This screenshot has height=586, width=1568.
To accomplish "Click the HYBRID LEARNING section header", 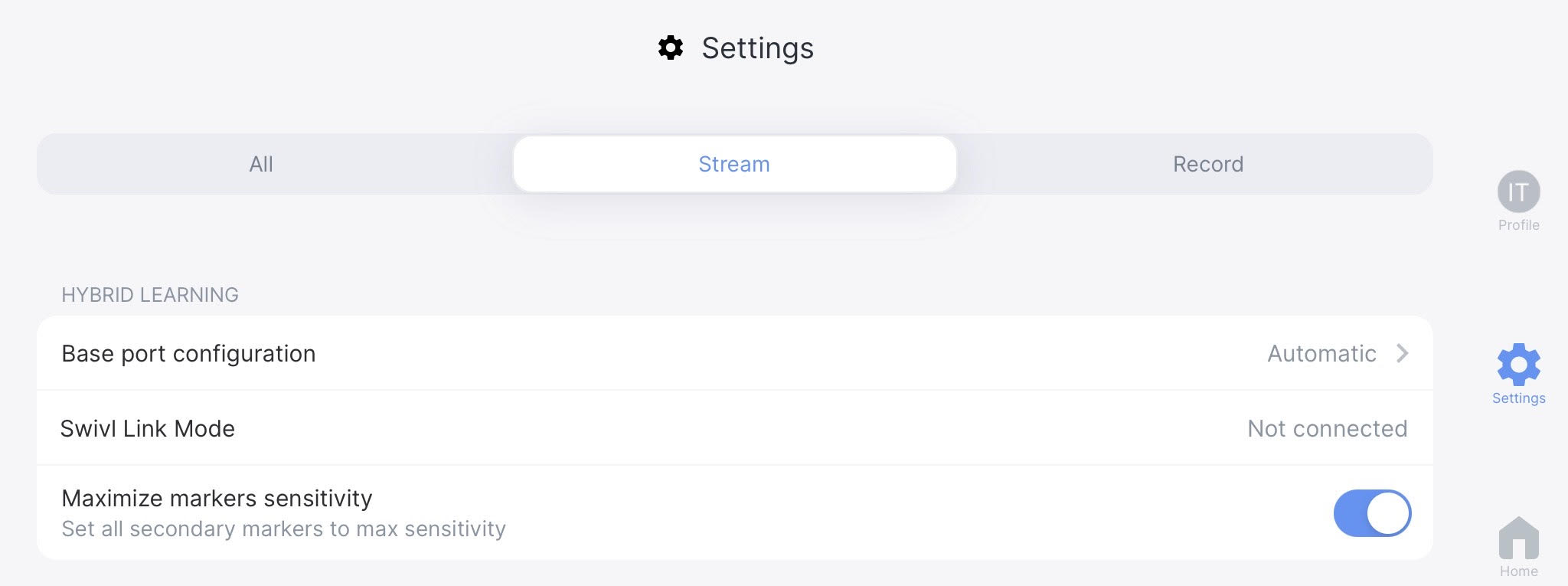I will pyautogui.click(x=150, y=294).
